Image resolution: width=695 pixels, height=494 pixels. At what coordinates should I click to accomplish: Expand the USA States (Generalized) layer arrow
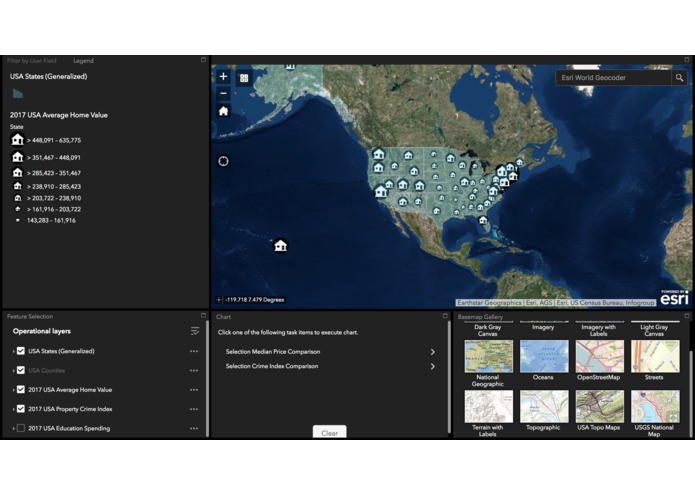pyautogui.click(x=13, y=351)
